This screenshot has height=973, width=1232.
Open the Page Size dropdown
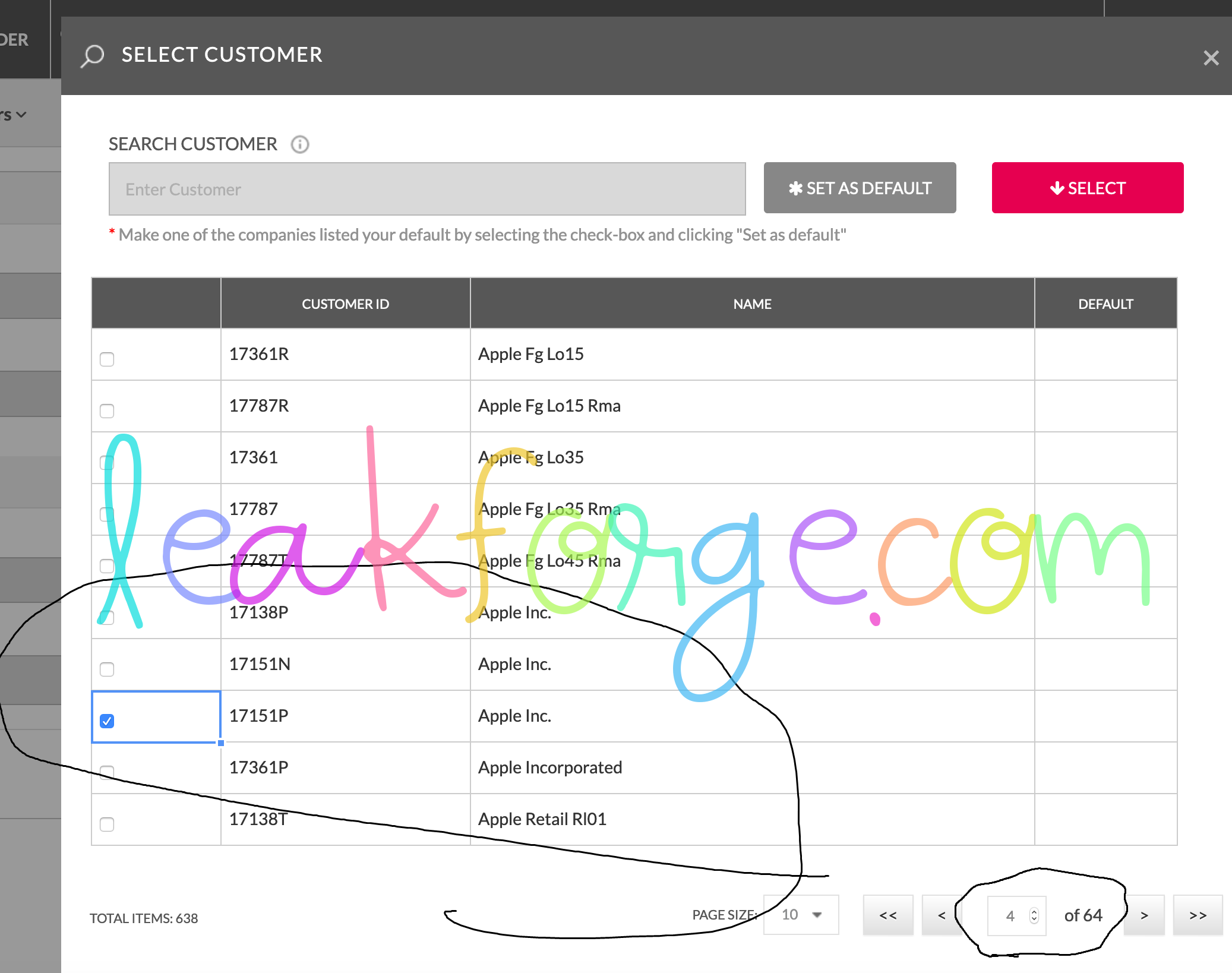(801, 915)
